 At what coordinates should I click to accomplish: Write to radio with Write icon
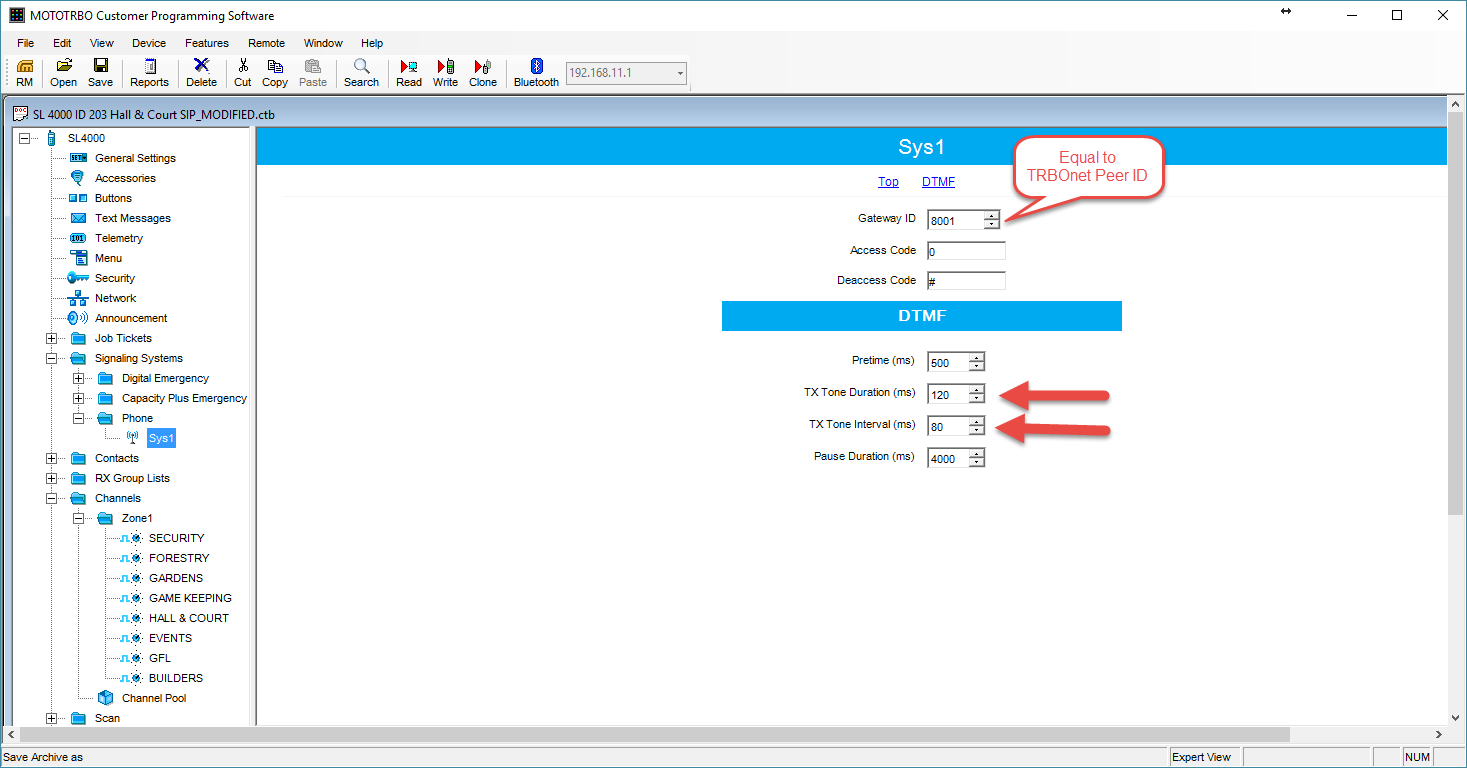[445, 73]
